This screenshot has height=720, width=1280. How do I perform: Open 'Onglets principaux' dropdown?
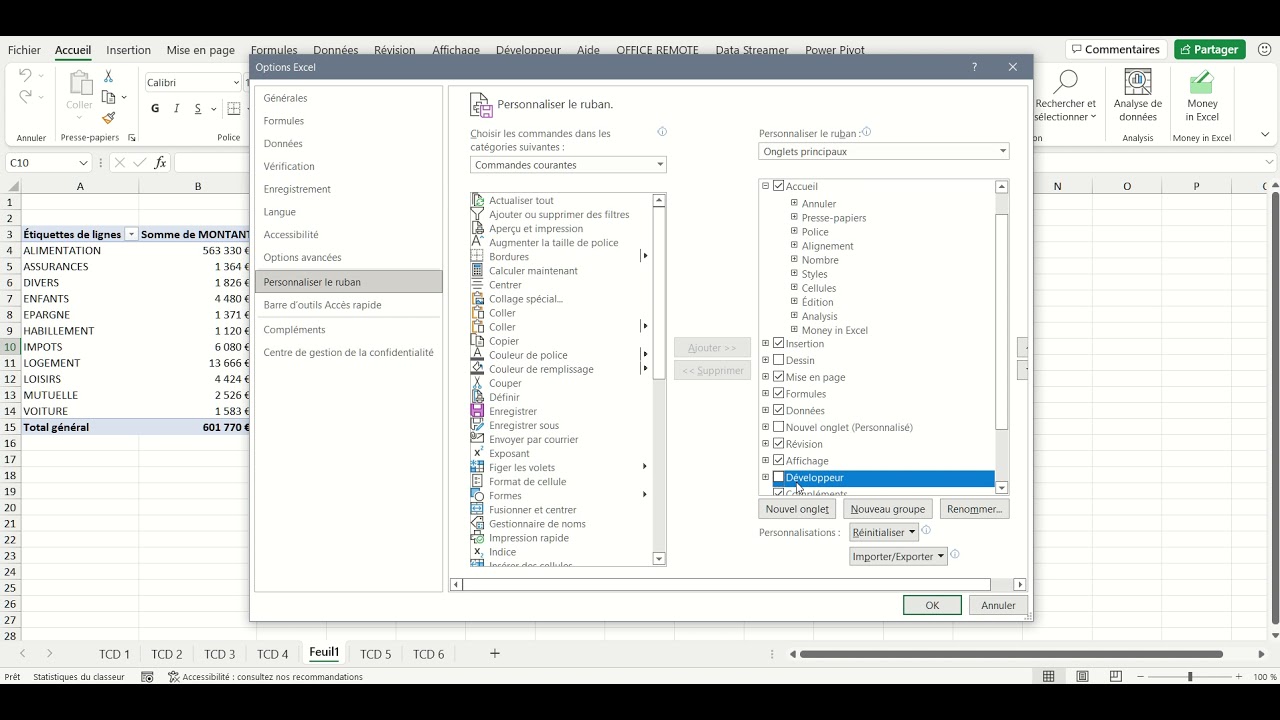point(884,151)
